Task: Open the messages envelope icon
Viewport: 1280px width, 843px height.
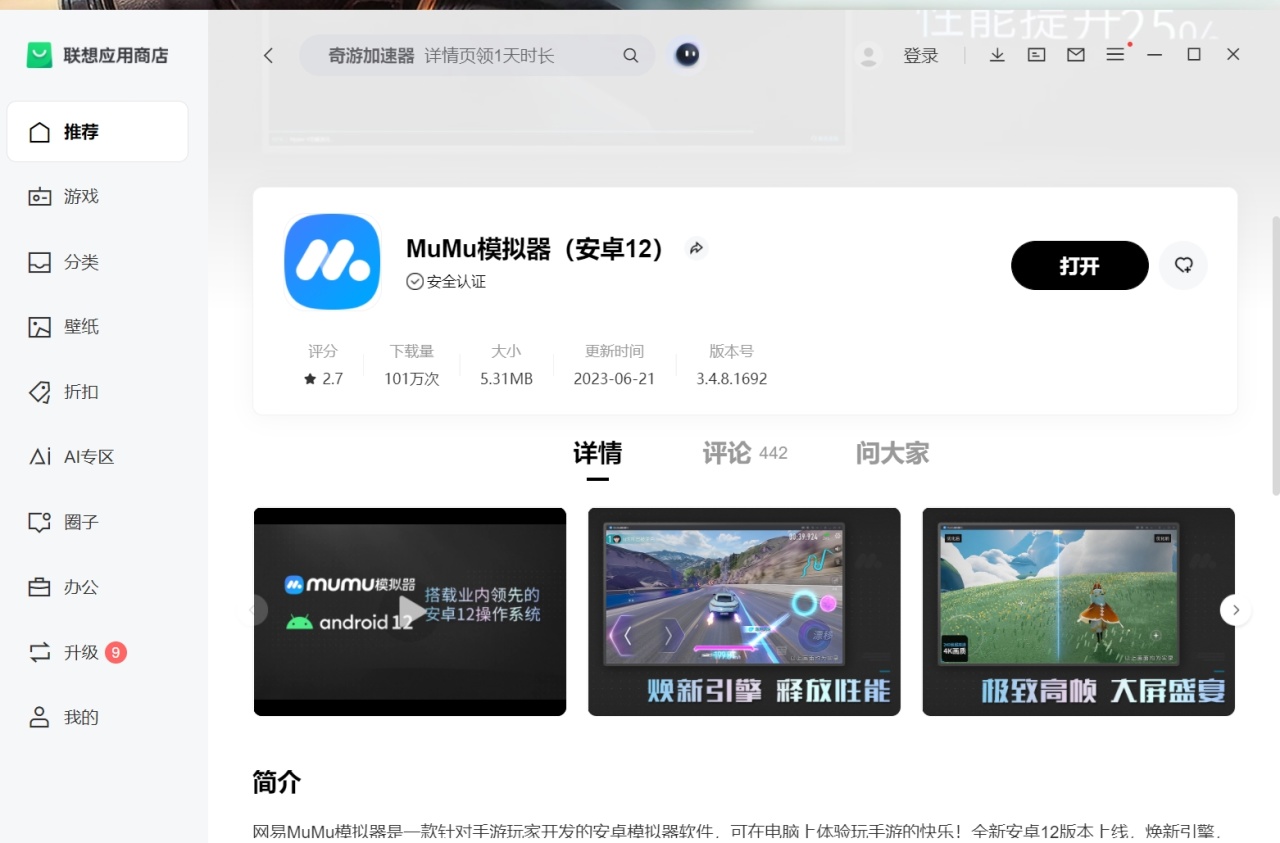Action: 1076,55
